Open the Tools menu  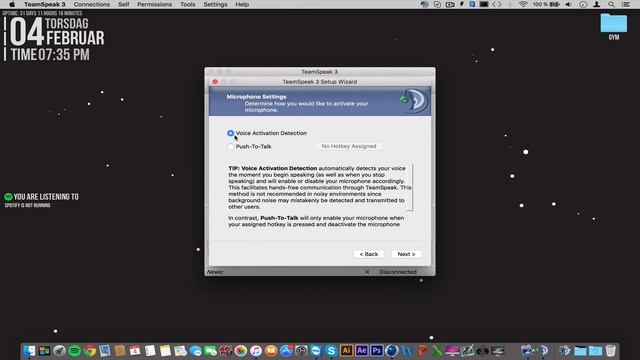click(188, 4)
